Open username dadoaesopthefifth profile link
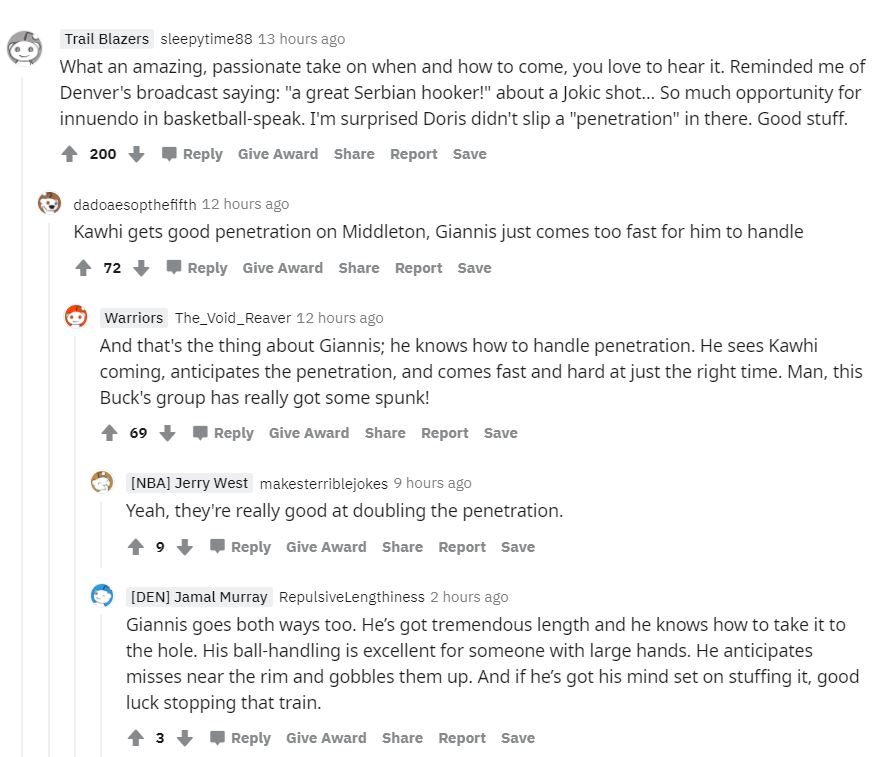The image size is (891, 757). (135, 204)
